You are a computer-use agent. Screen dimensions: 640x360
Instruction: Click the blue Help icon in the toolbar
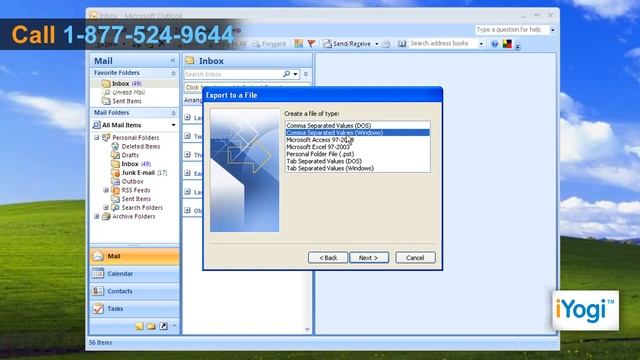tap(495, 44)
